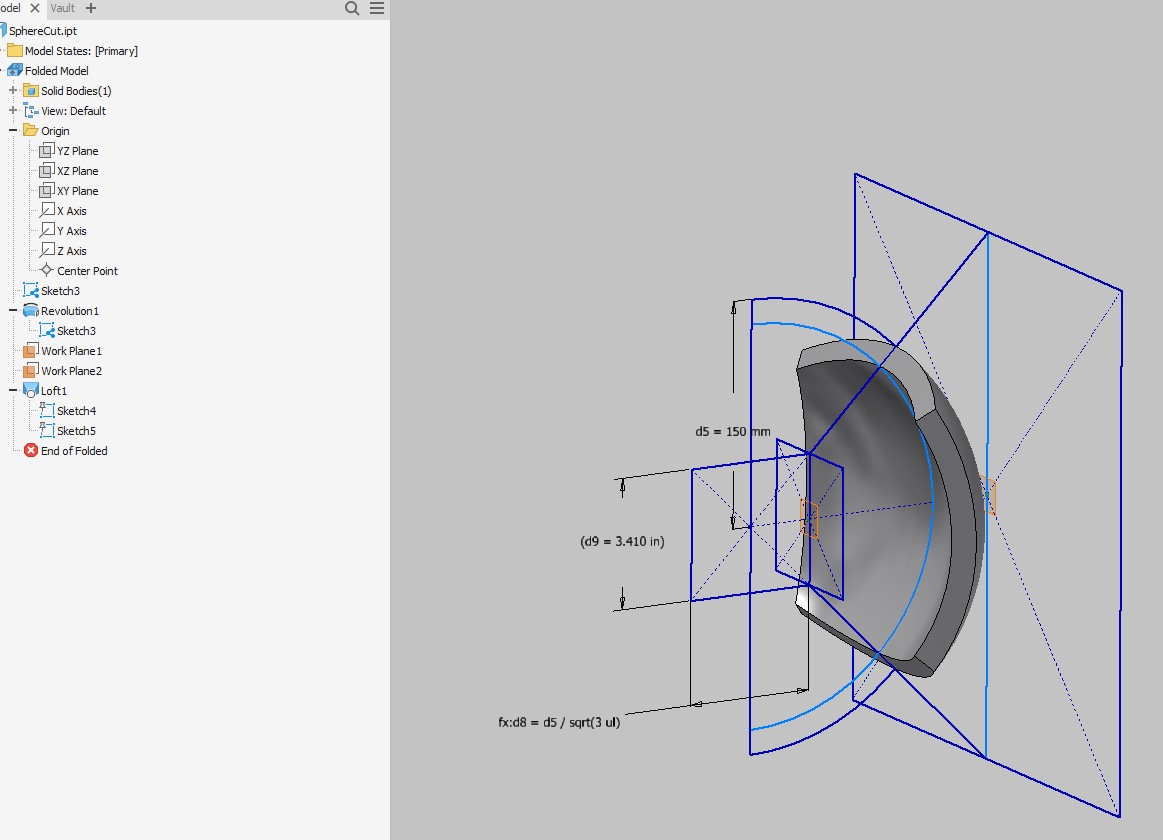Switch to the Vault tab
Screen dimensions: 1163x840
pos(62,8)
